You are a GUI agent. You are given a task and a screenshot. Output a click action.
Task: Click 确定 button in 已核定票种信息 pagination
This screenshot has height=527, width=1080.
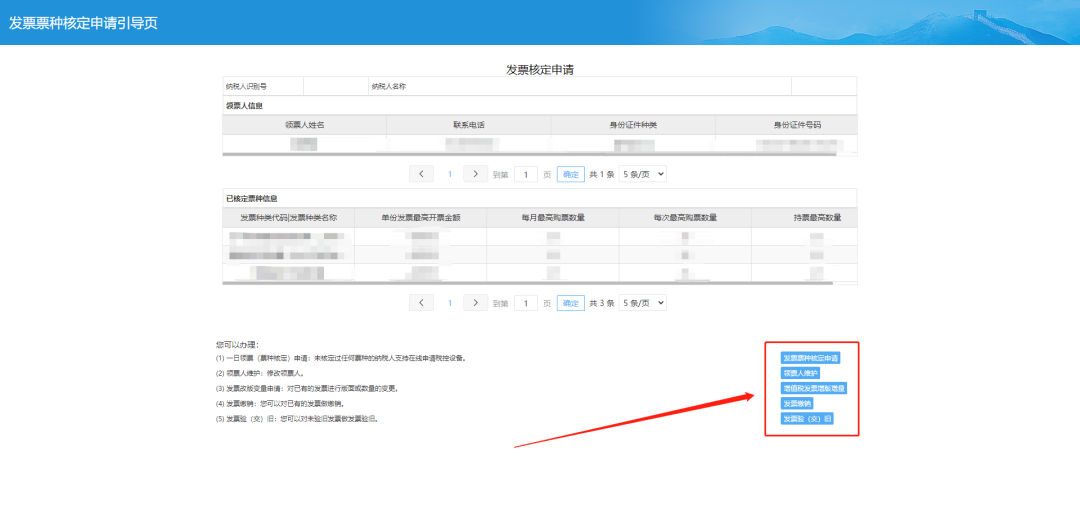pyautogui.click(x=570, y=303)
